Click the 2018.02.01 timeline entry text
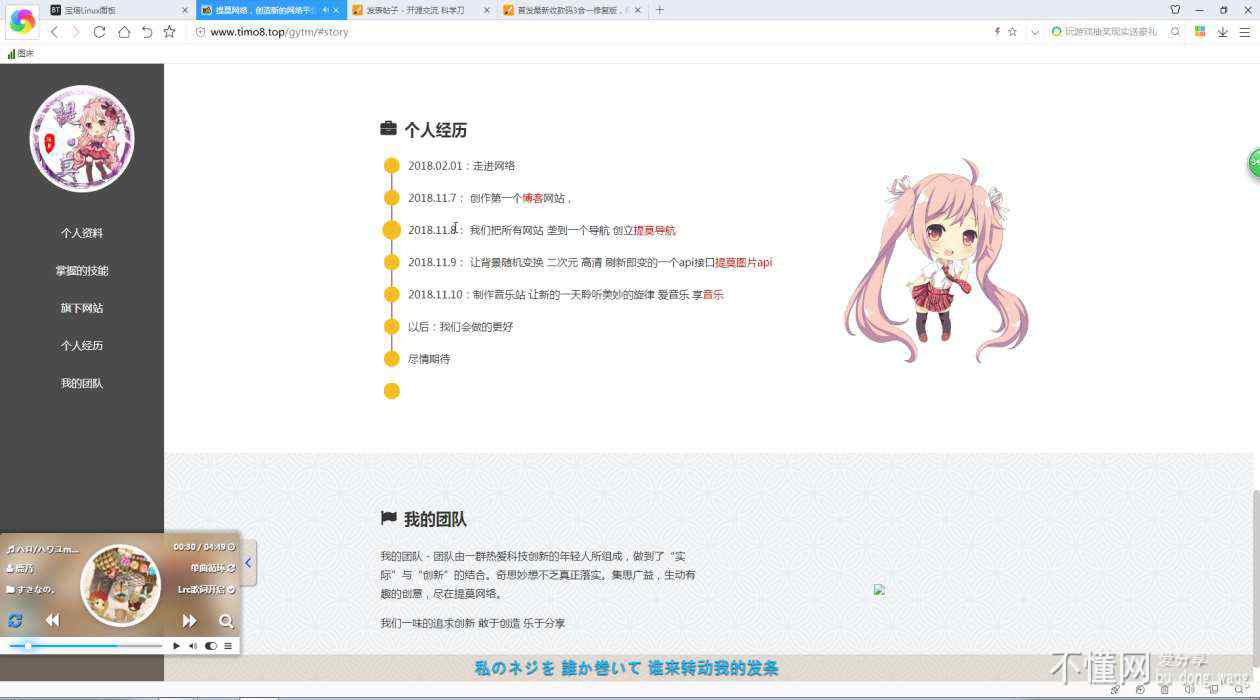Viewport: 1260px width, 700px height. point(462,166)
